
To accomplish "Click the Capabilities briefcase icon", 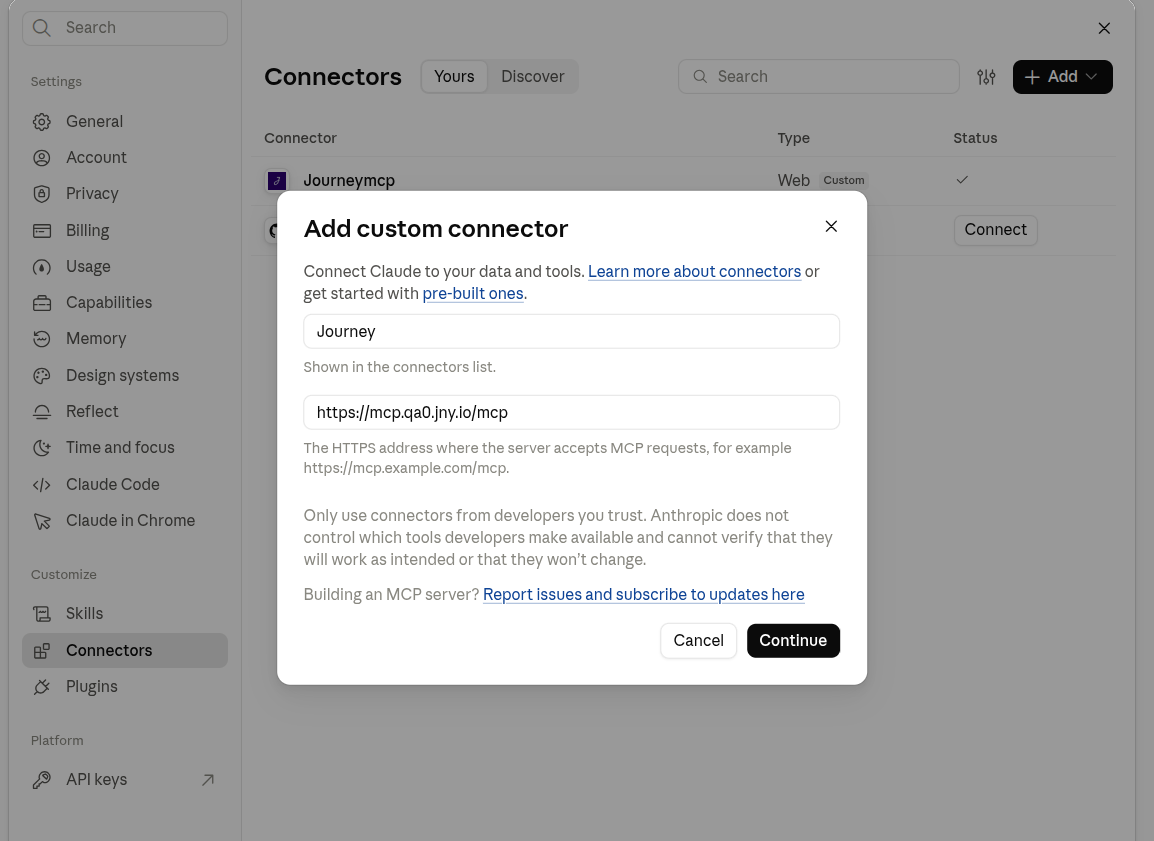I will pos(42,302).
